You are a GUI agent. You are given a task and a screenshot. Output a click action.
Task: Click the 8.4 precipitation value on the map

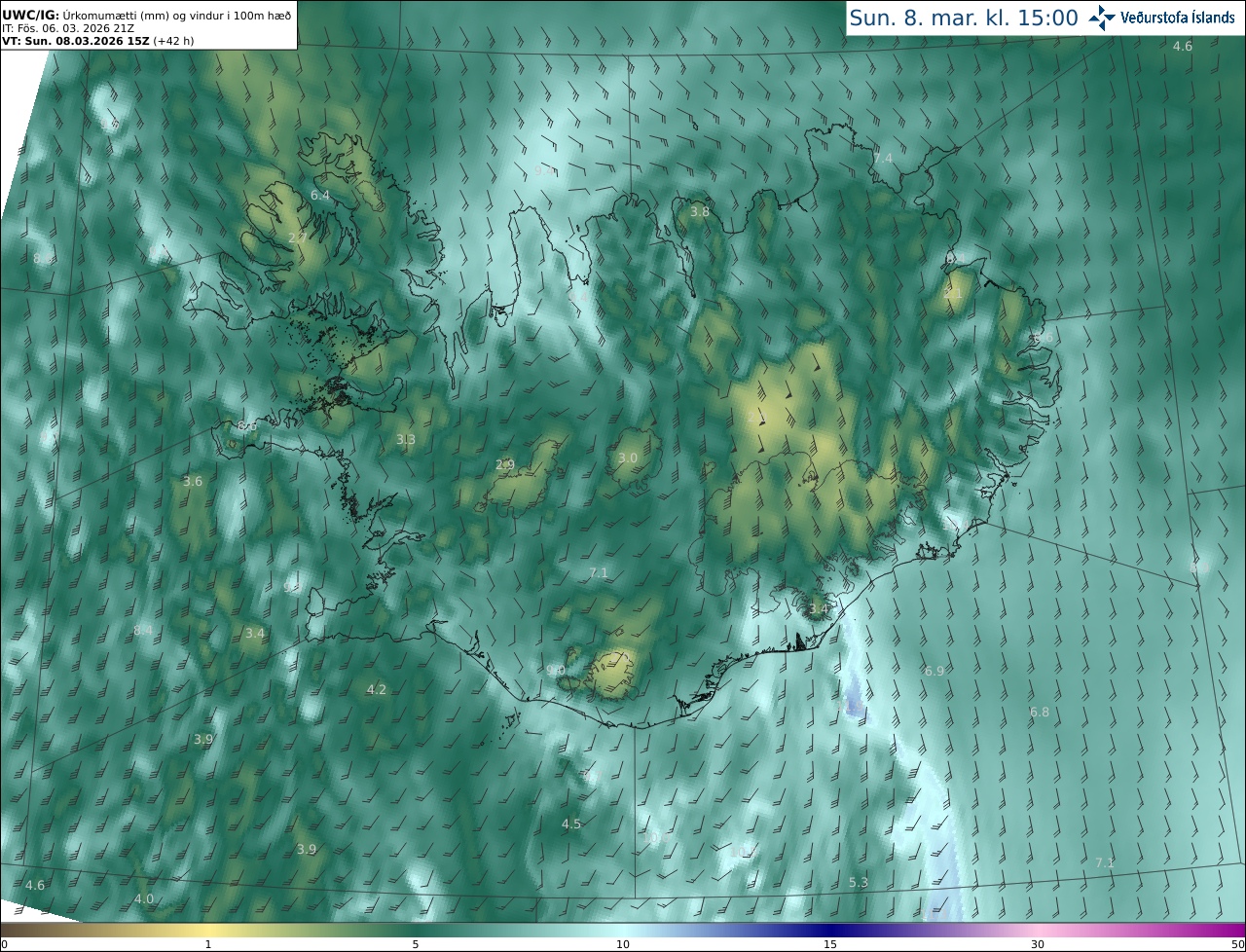143,630
